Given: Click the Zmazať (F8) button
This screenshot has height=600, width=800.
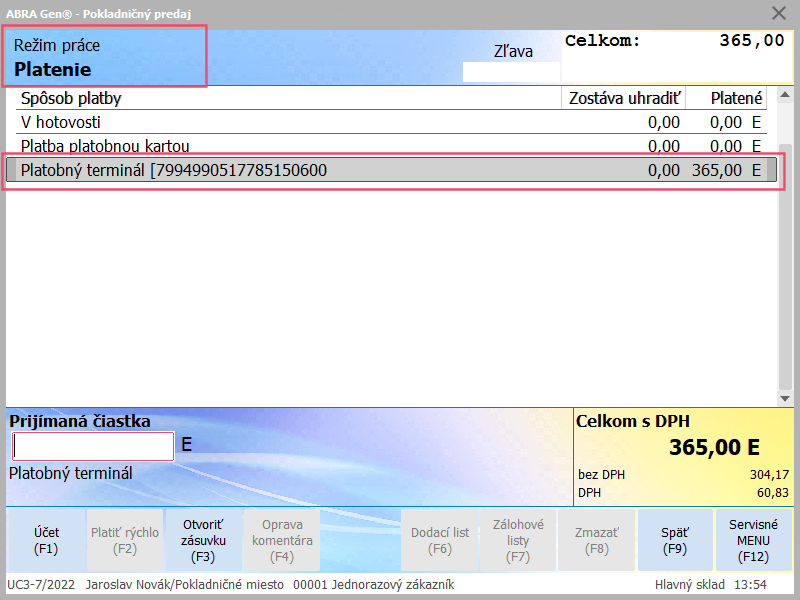Looking at the screenshot, I should (x=596, y=540).
